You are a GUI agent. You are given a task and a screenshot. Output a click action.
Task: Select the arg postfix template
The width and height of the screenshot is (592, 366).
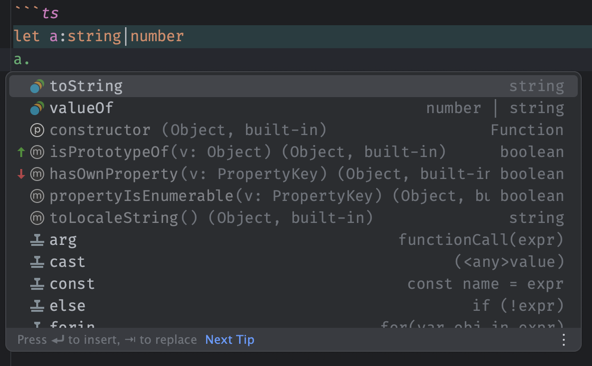click(293, 239)
